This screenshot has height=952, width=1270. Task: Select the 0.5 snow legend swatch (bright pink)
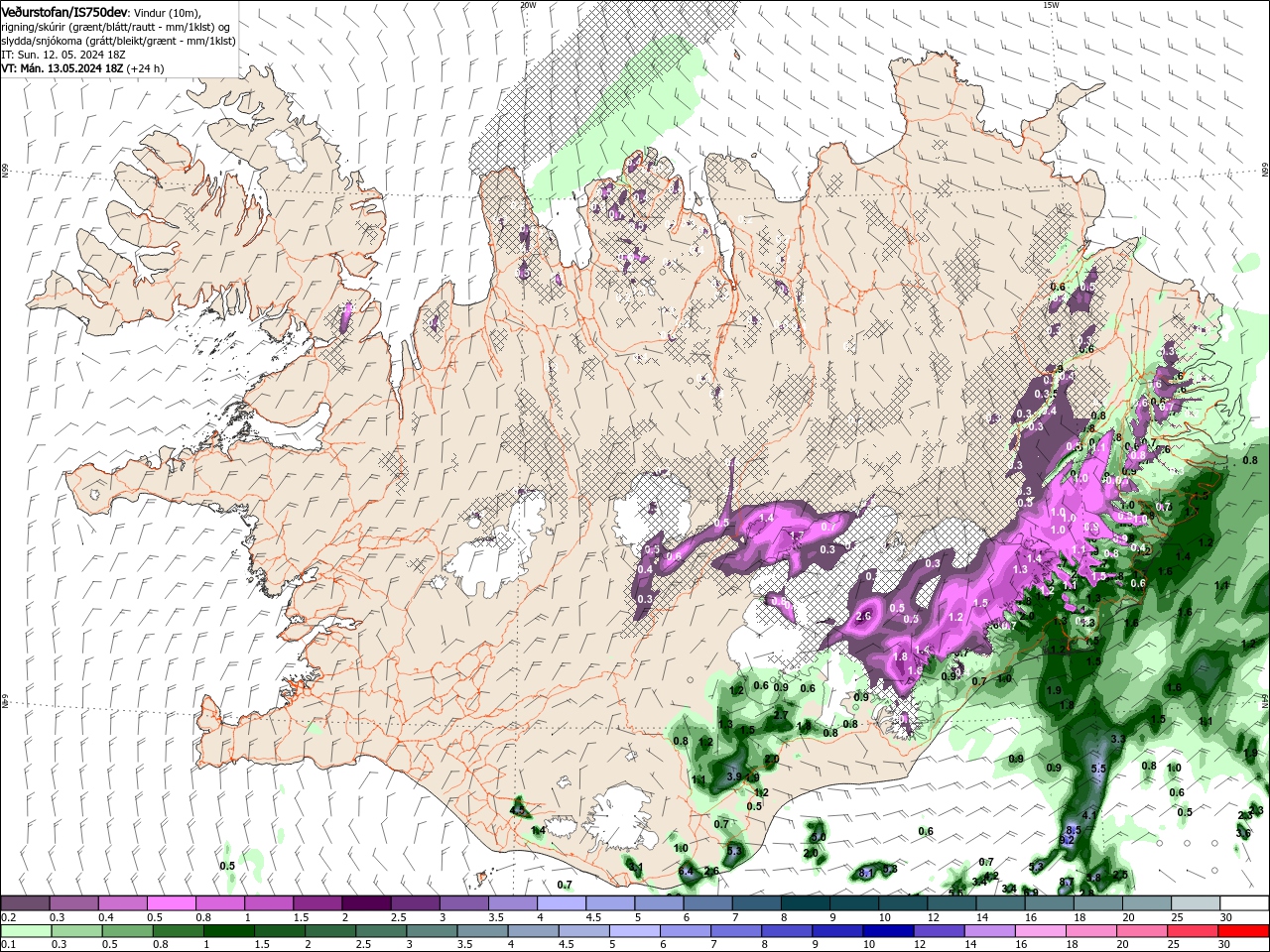[x=171, y=903]
